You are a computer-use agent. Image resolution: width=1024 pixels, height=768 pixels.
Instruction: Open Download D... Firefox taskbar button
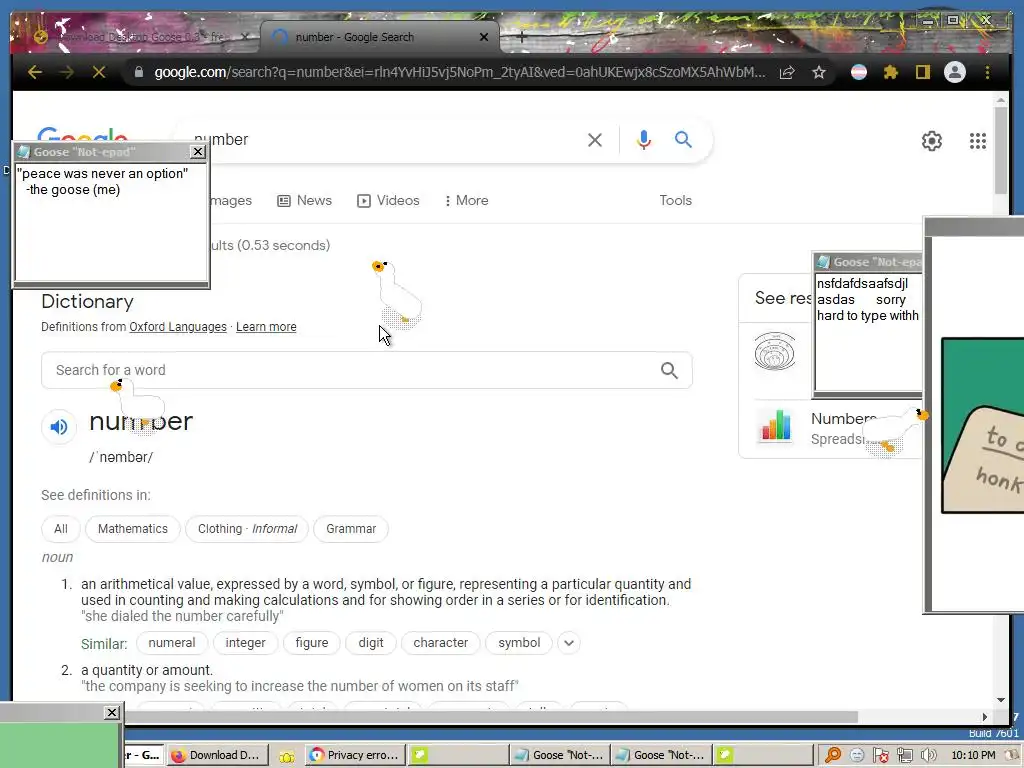[x=217, y=755]
